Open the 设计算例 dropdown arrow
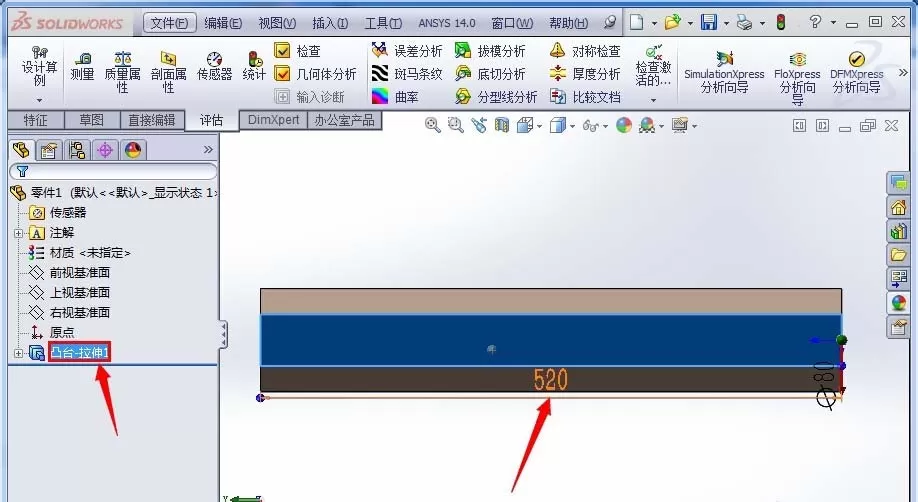 click(x=39, y=100)
